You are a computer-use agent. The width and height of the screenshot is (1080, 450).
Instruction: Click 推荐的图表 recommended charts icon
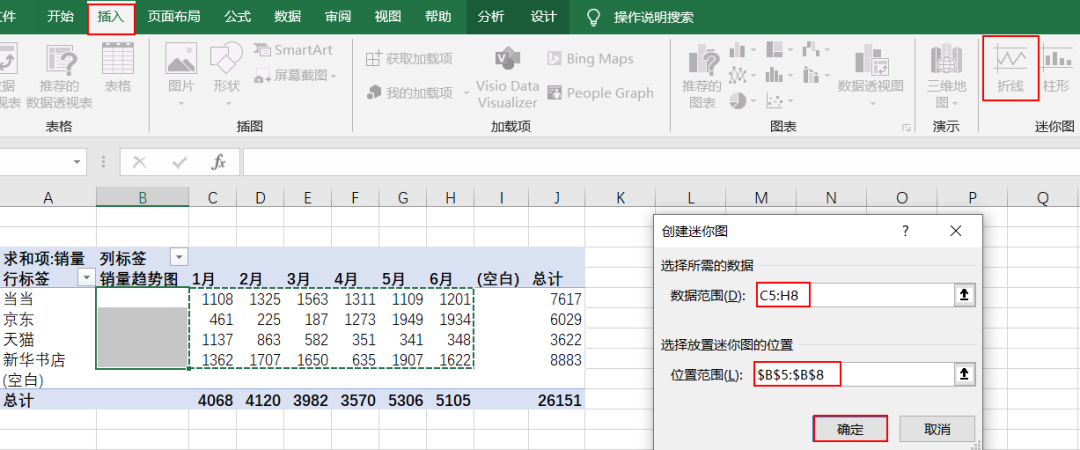702,61
